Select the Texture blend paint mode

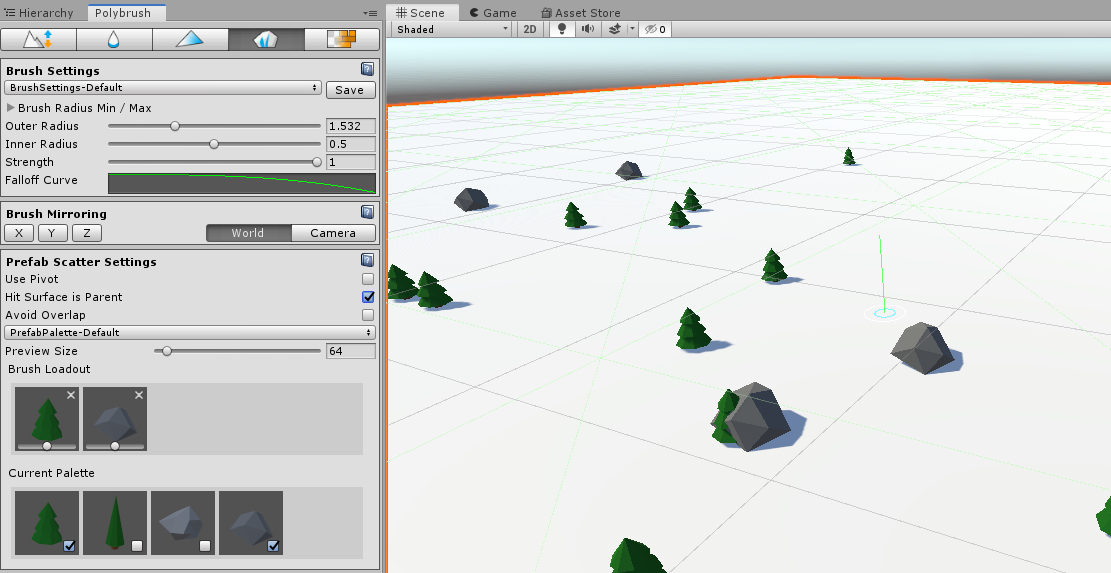tap(342, 40)
